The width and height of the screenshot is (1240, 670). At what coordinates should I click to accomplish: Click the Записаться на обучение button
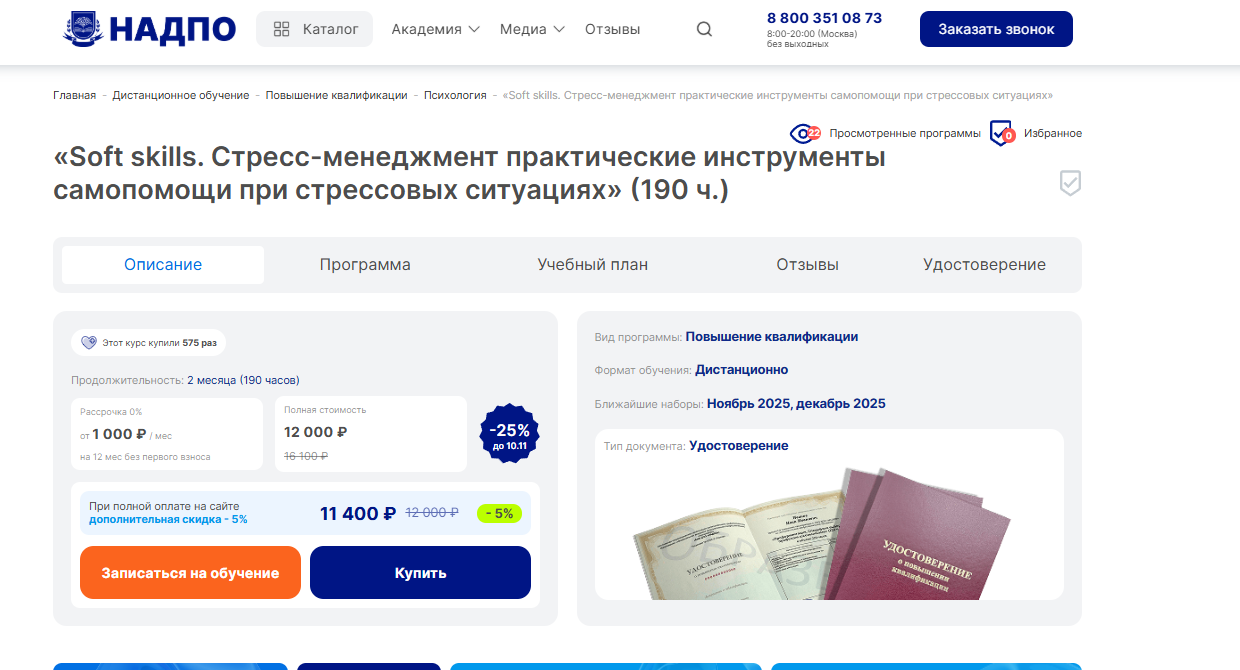click(190, 573)
